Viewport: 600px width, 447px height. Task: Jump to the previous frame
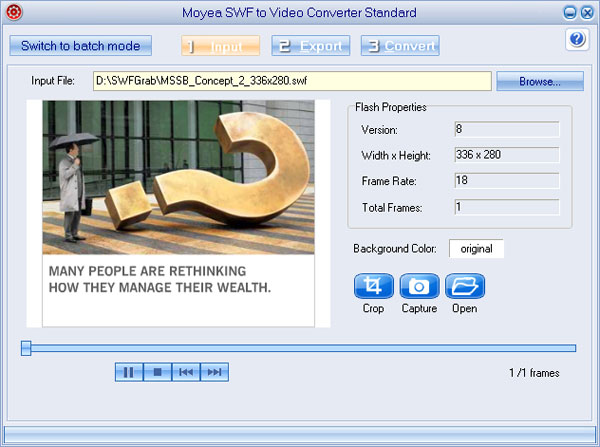pos(186,372)
